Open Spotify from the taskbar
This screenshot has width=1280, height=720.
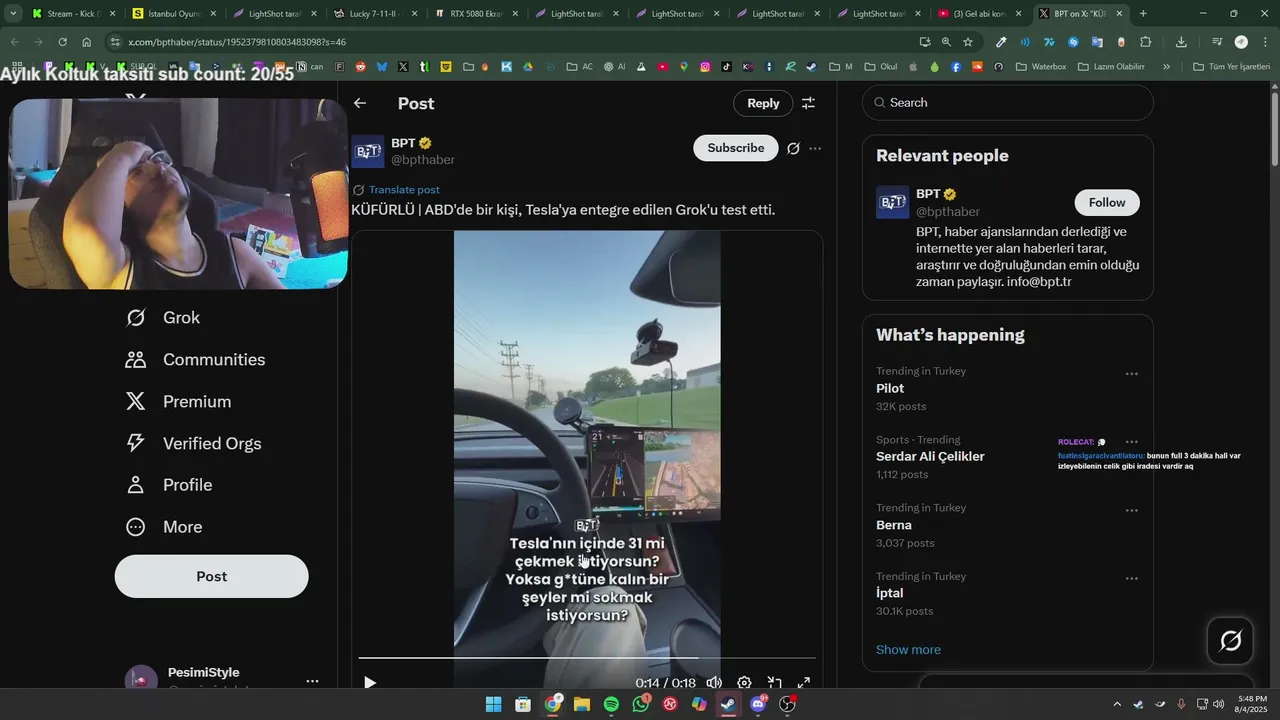point(611,705)
